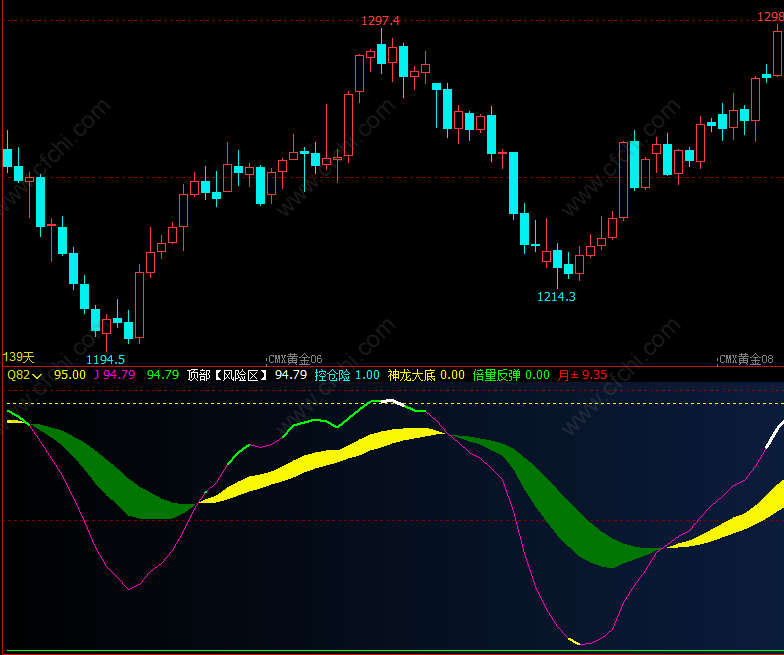The width and height of the screenshot is (784, 655).
Task: Select the candlestick at the 1214.3 low
Action: point(558,259)
